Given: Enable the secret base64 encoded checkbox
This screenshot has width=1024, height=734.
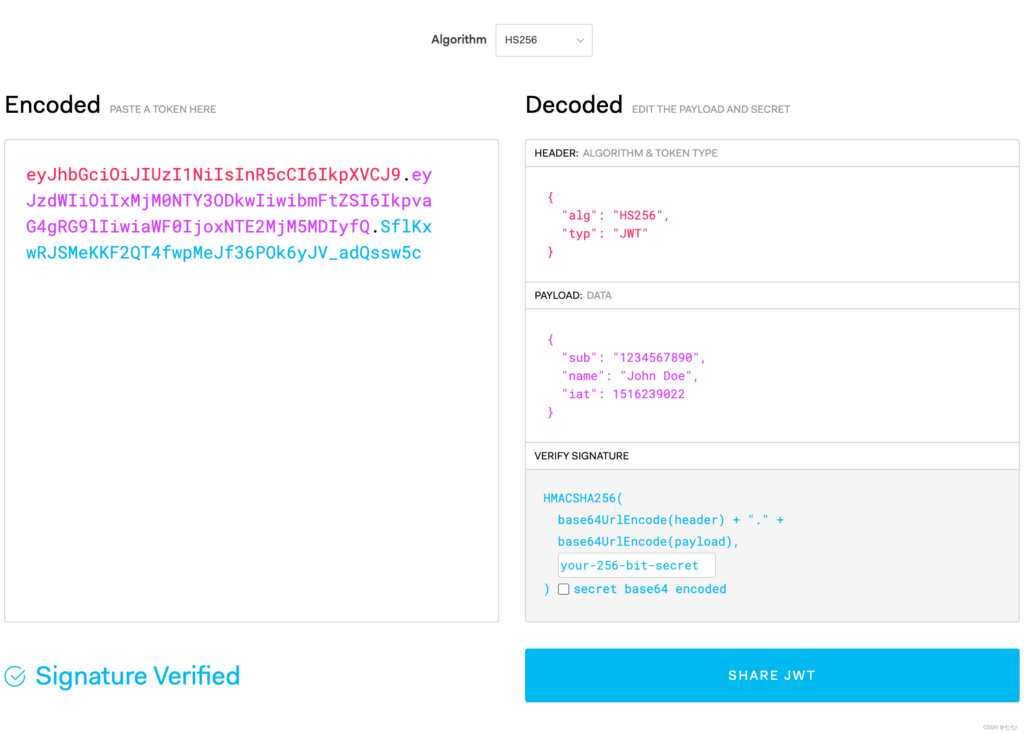Looking at the screenshot, I should (x=564, y=589).
